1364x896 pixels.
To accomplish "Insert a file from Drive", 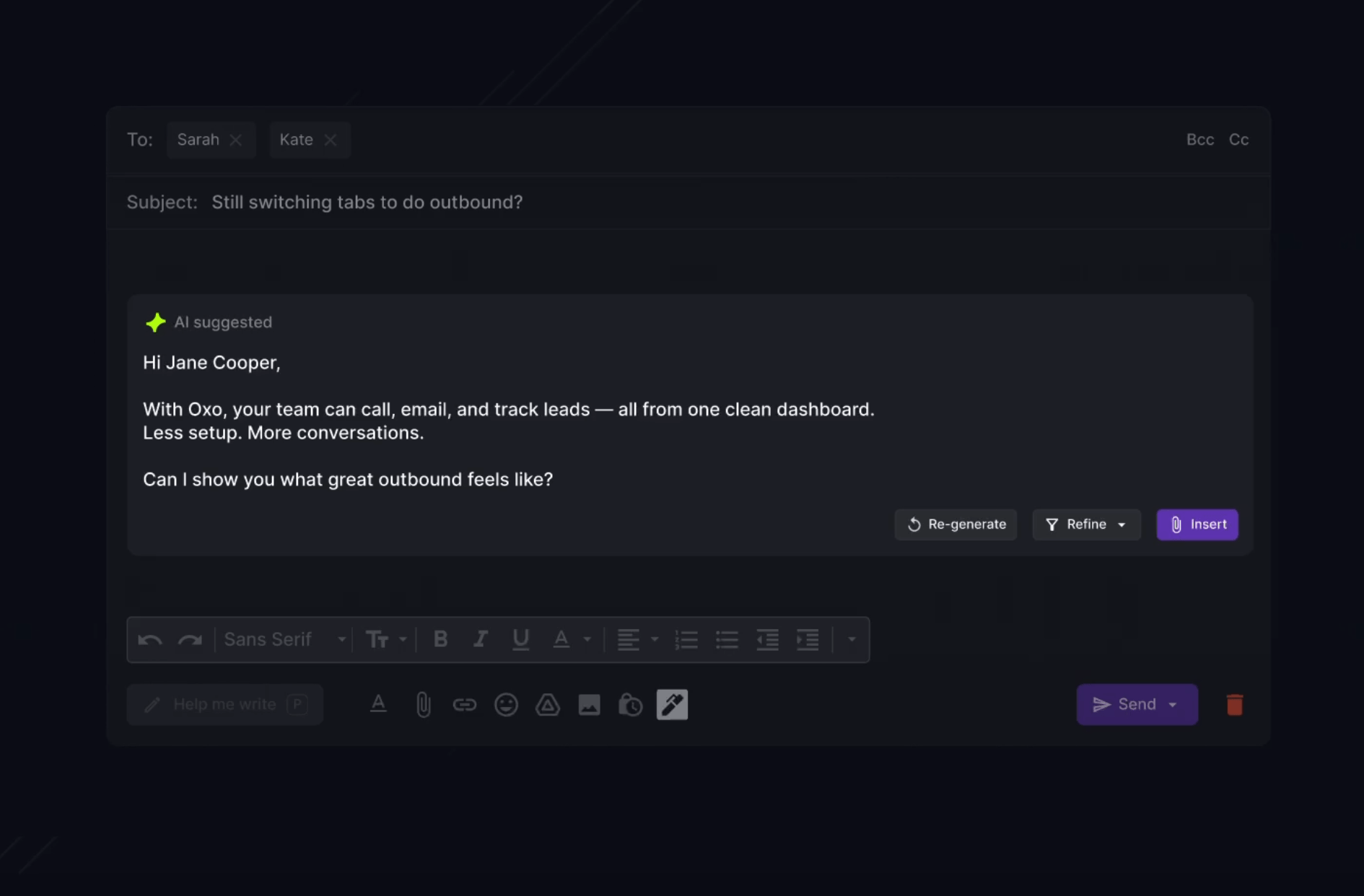I will 548,705.
